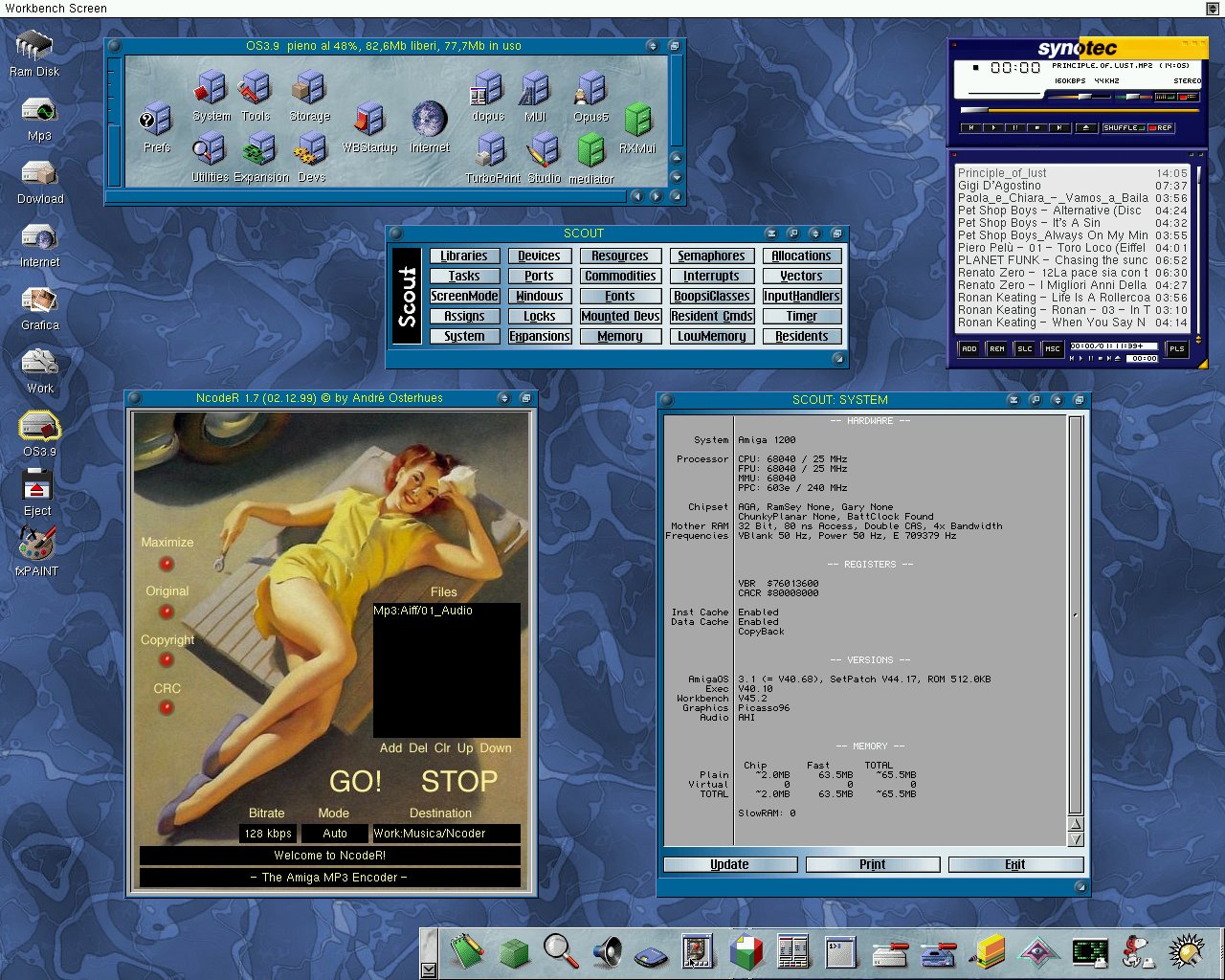Adjust the balance slider in synotec player
This screenshot has height=980, width=1225.
[x=1133, y=97]
